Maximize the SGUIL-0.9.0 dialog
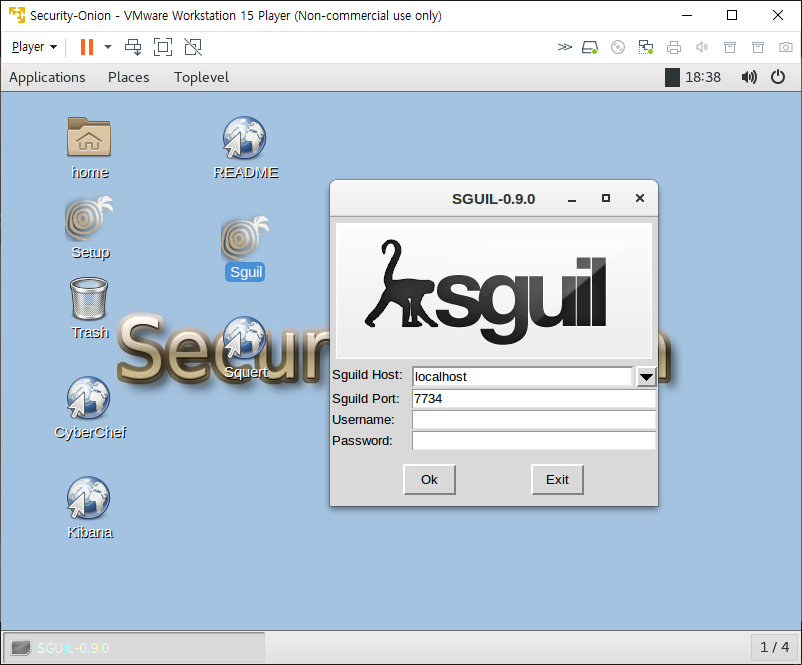Viewport: 802px width, 665px height. (x=606, y=198)
